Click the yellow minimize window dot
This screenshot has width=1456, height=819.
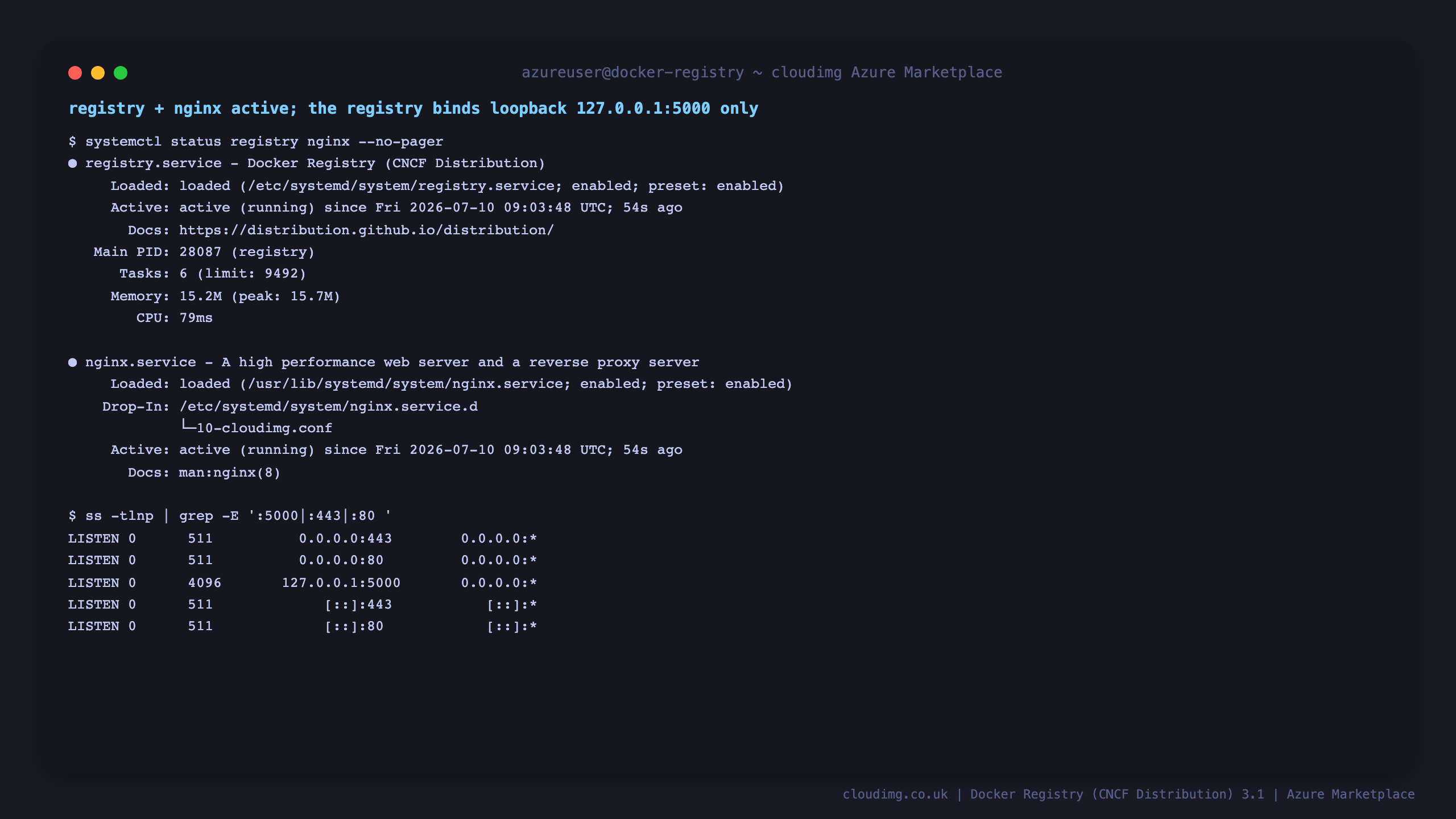(x=98, y=73)
